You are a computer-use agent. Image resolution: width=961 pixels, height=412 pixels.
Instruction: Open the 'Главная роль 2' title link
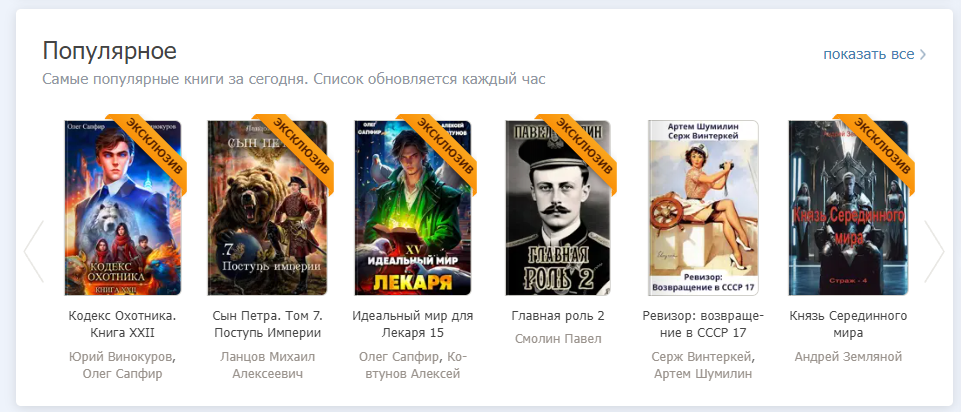click(x=558, y=316)
